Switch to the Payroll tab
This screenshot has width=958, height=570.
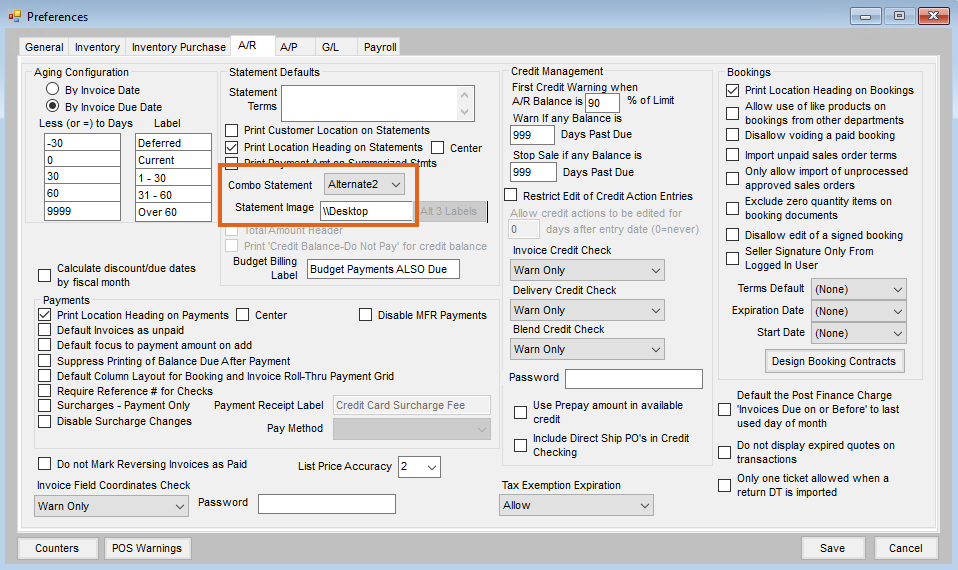[380, 47]
